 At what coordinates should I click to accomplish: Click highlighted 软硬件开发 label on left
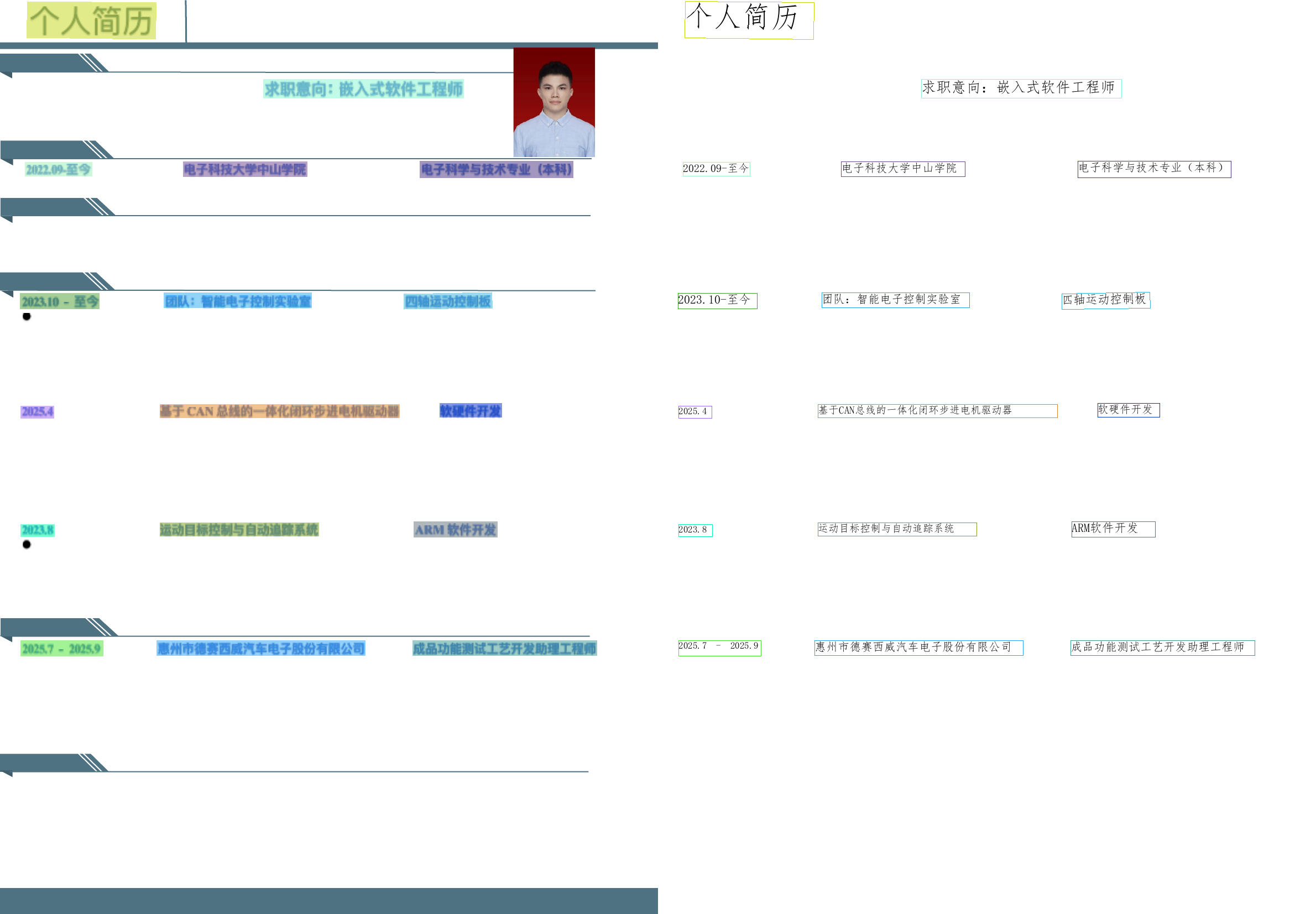coord(470,410)
